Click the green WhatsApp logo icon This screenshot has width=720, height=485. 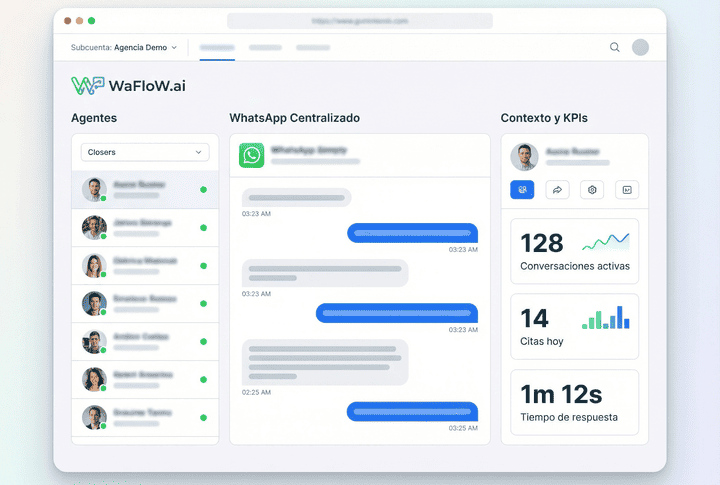[x=251, y=155]
